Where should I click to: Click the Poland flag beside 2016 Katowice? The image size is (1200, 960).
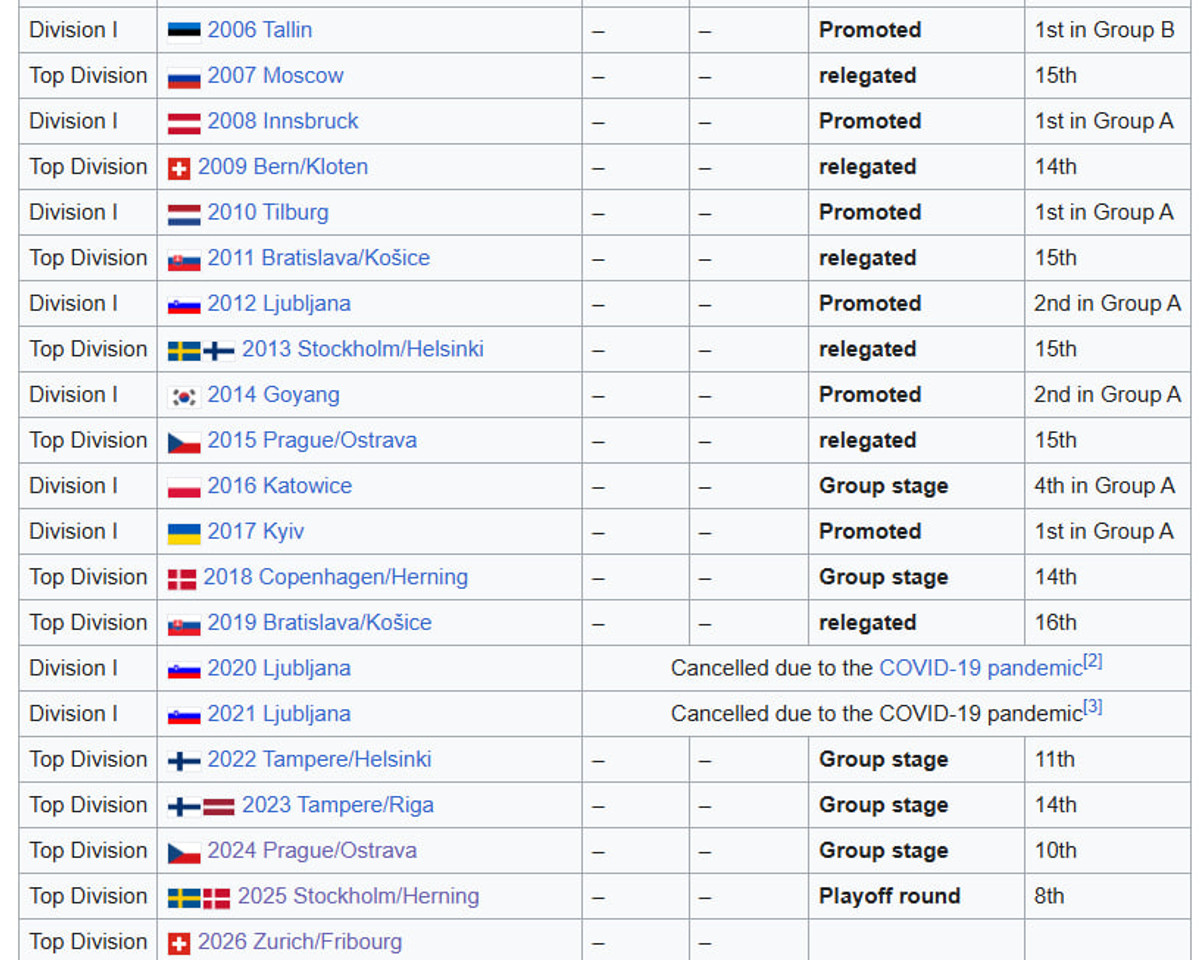[184, 487]
